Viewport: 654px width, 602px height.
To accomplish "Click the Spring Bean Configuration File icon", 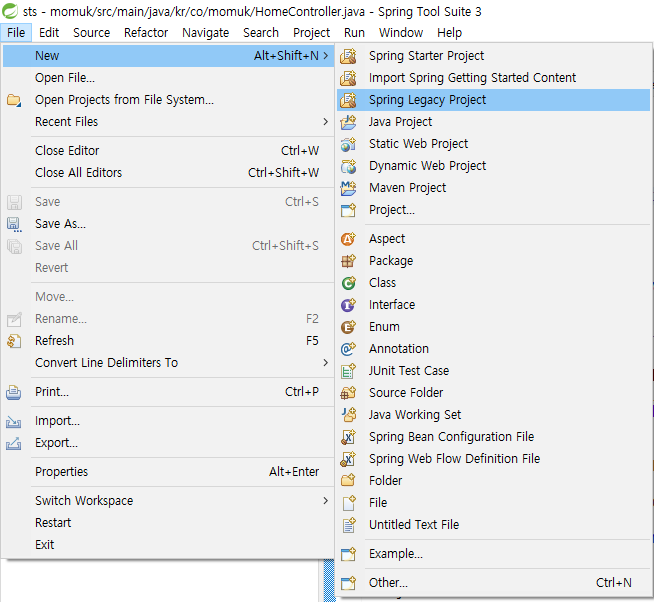I will pos(348,437).
